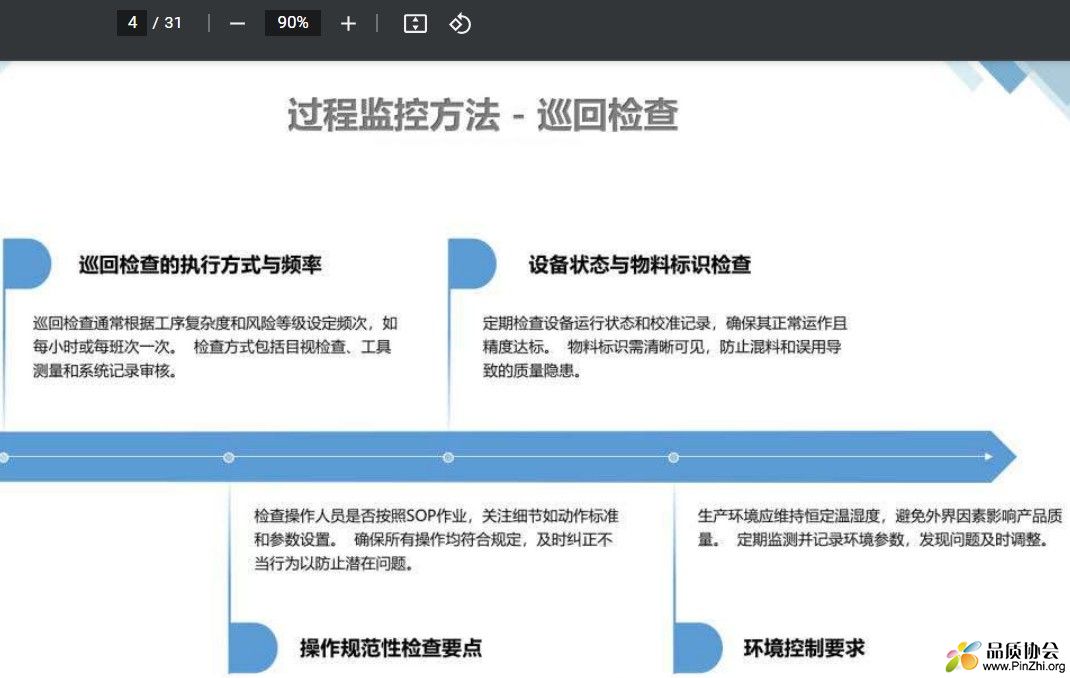Select the slide title 过程监控方法 - 巡回检查

(482, 115)
